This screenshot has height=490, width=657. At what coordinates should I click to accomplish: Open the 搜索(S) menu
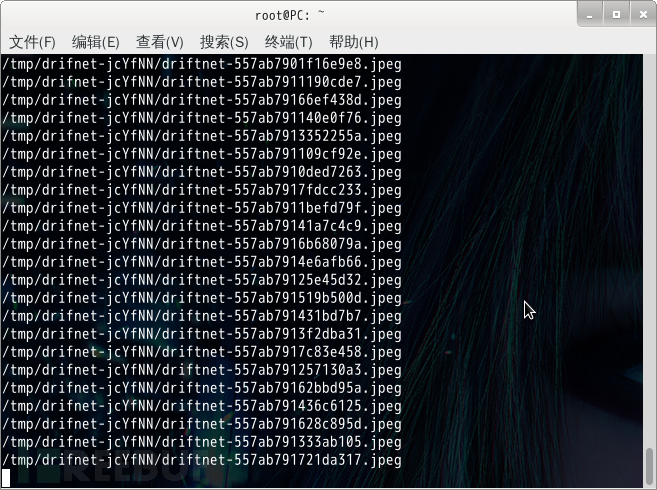coord(224,42)
